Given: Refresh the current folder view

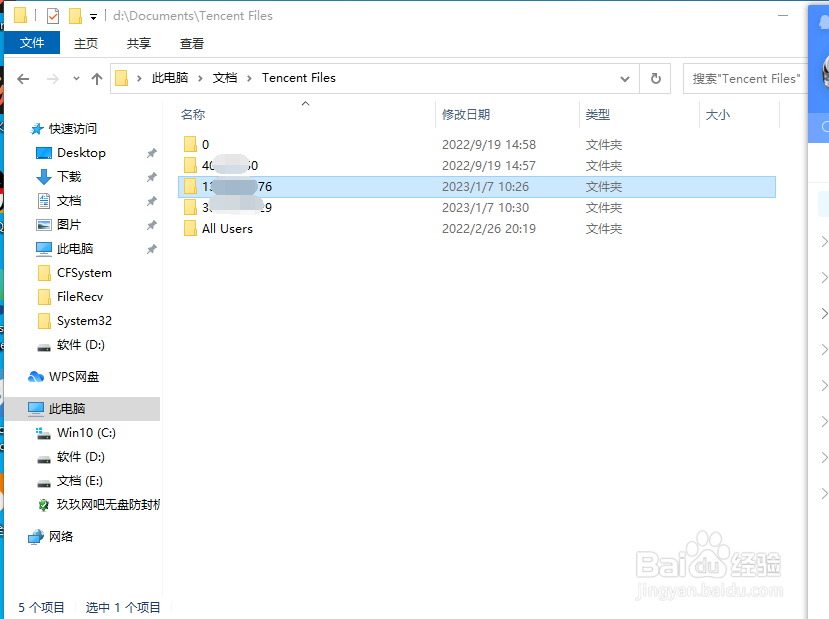Looking at the screenshot, I should coord(656,78).
